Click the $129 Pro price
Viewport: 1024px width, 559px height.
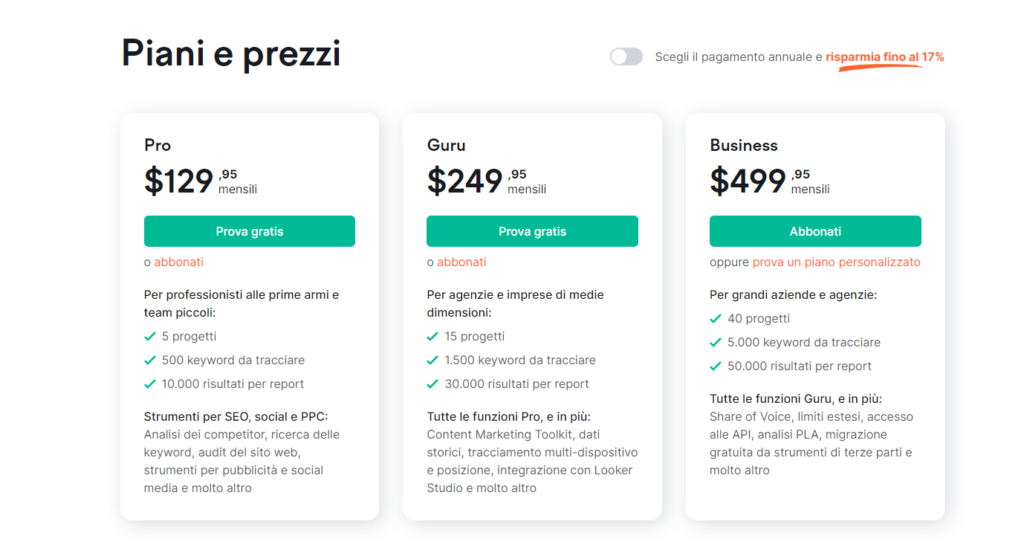coord(179,181)
